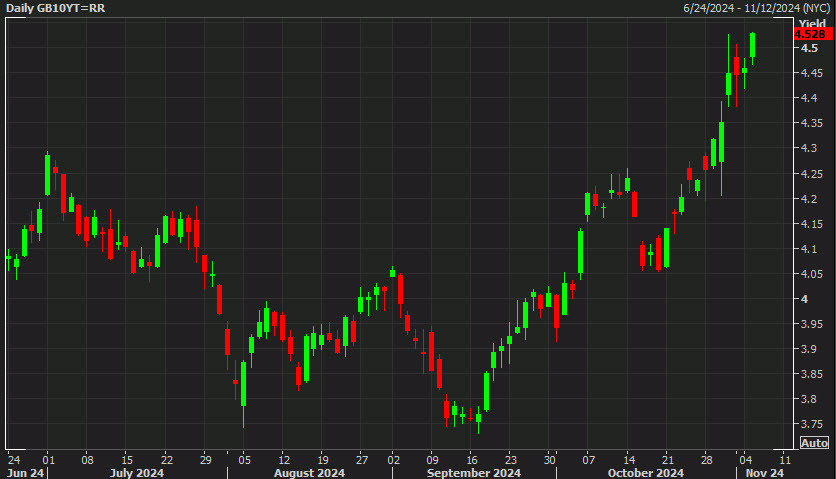Click the Daily GB10YT=RR chart title
The height and width of the screenshot is (479, 836).
[x=55, y=8]
